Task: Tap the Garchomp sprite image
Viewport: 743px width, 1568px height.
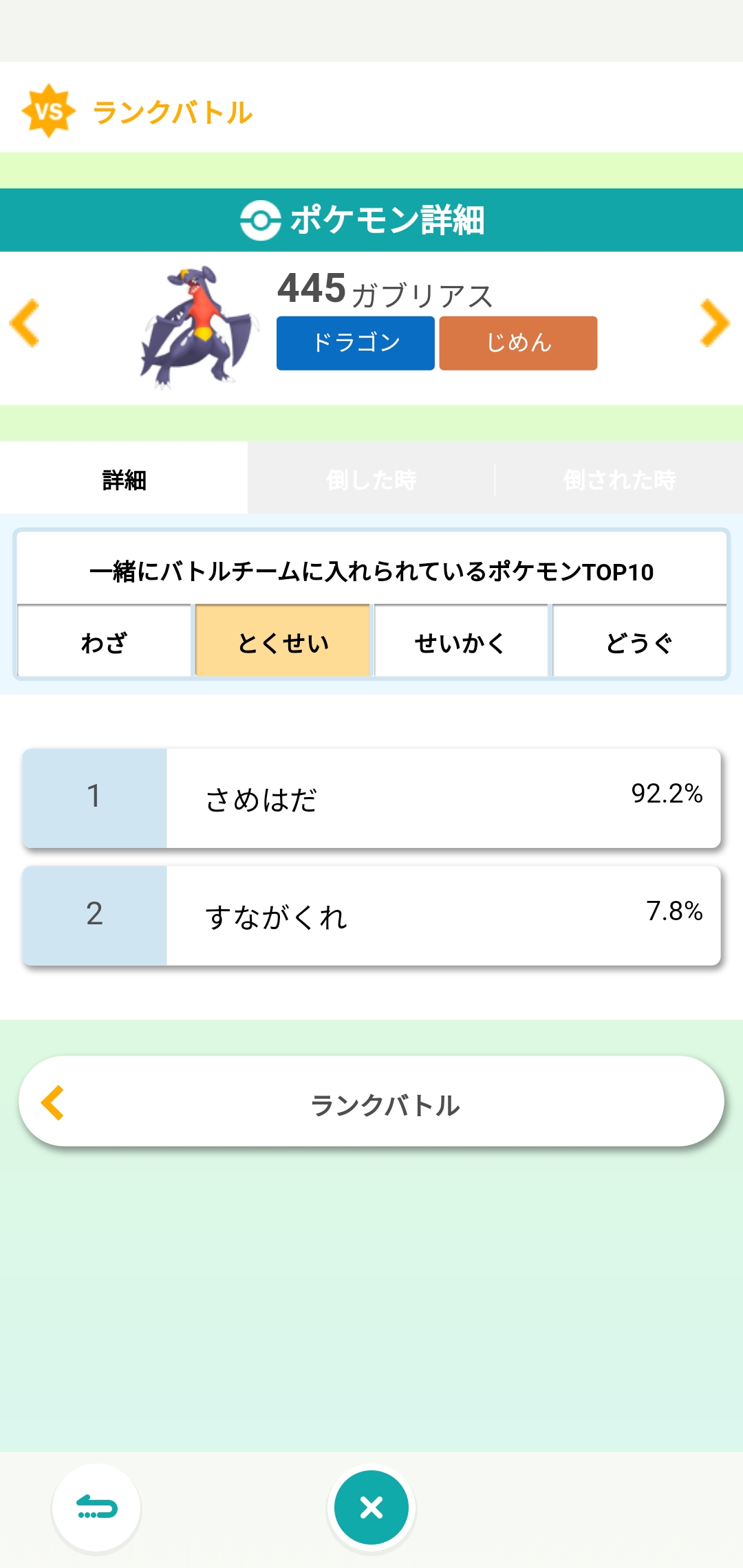Action: pos(198,328)
